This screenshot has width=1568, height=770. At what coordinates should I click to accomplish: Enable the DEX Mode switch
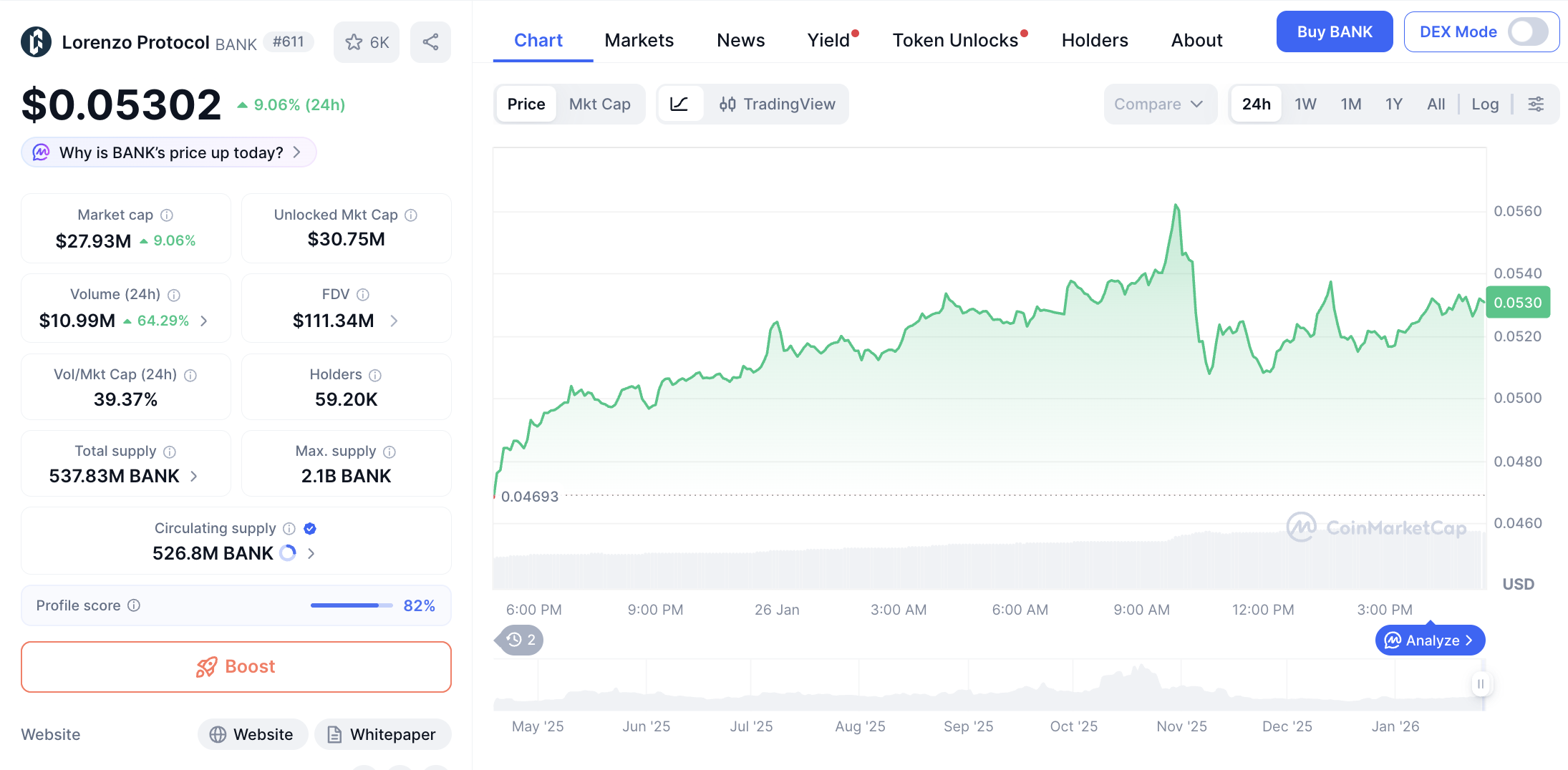(x=1527, y=32)
